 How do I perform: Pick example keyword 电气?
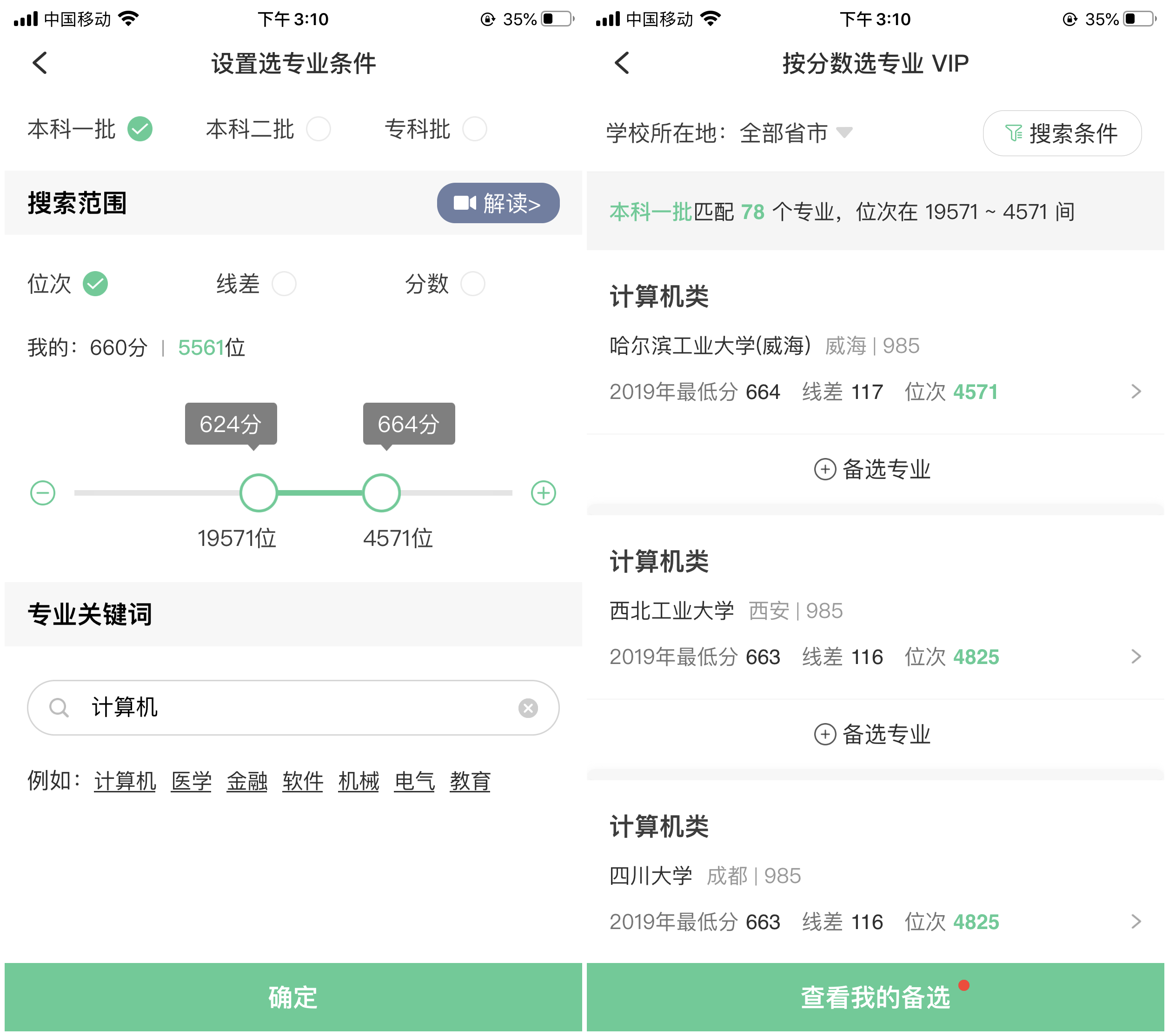pos(415,781)
